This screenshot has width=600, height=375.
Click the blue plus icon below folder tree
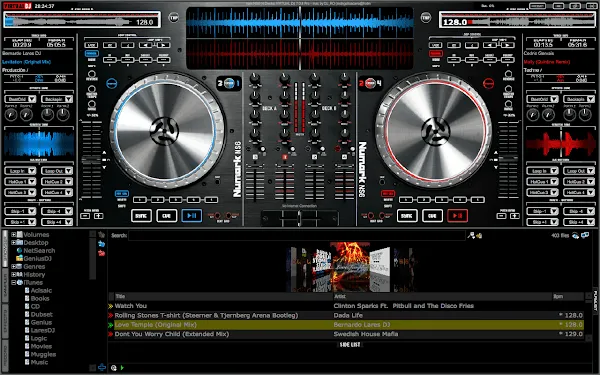click(102, 367)
